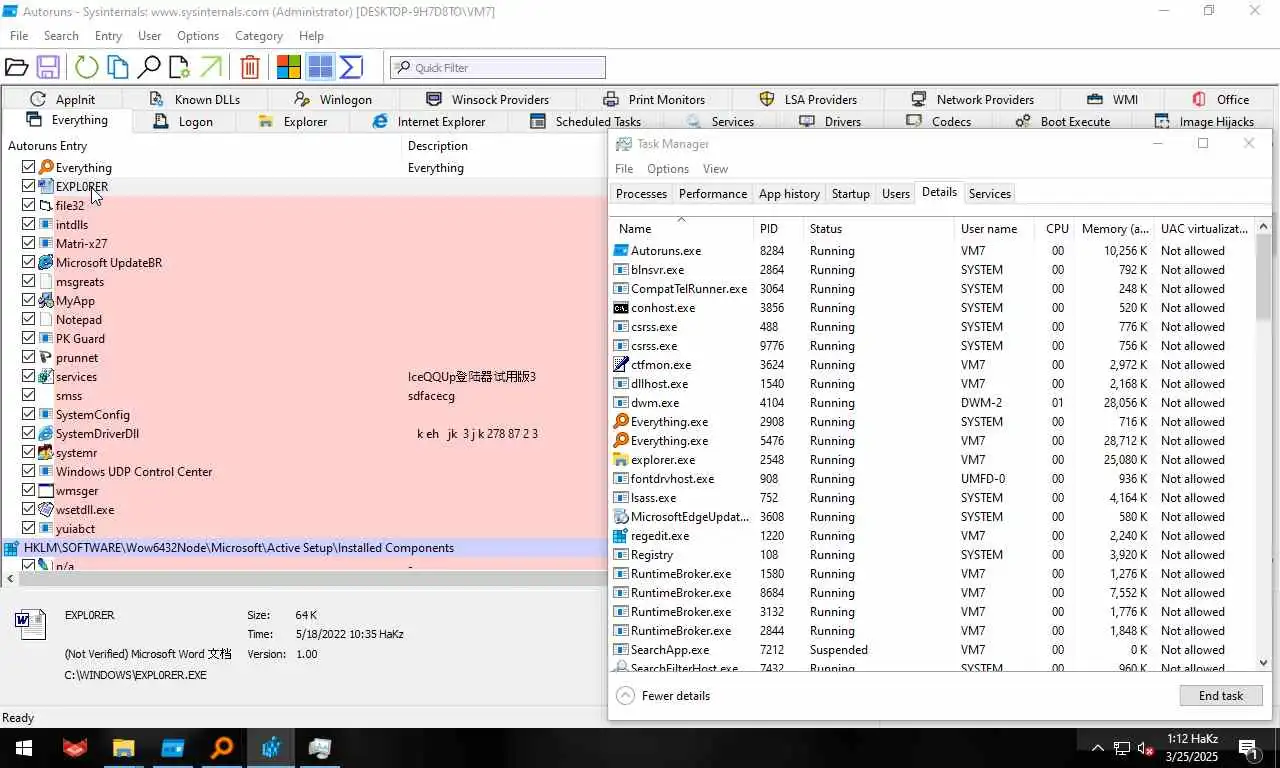The image size is (1280, 768).
Task: Click the Find magnifier toolbar icon
Action: pyautogui.click(x=148, y=67)
